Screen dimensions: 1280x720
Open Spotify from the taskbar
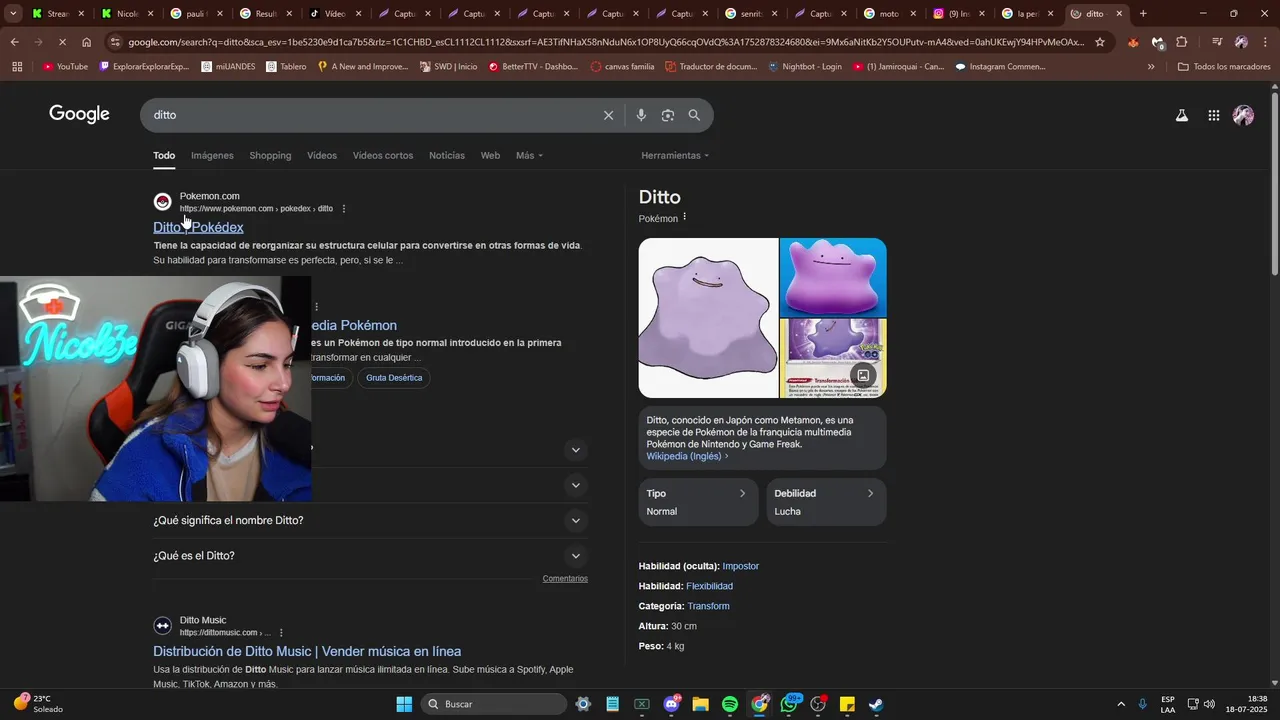pyautogui.click(x=730, y=704)
